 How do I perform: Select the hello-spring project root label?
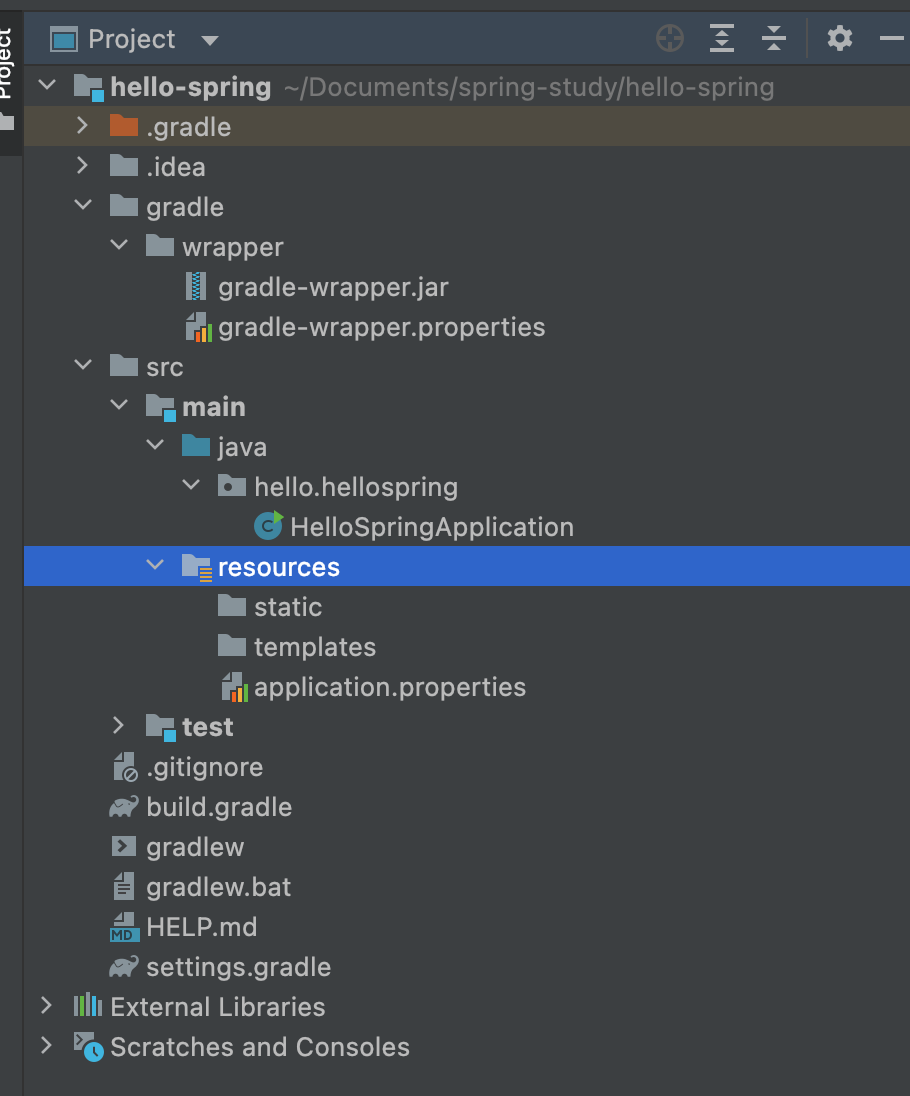[x=191, y=87]
